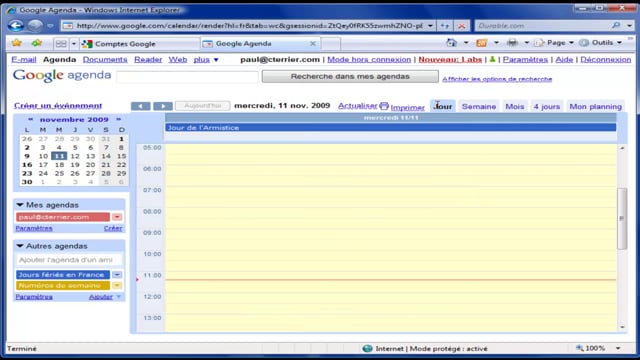This screenshot has width=640, height=360.
Task: Close the Google Agenda tab
Action: 313,43
